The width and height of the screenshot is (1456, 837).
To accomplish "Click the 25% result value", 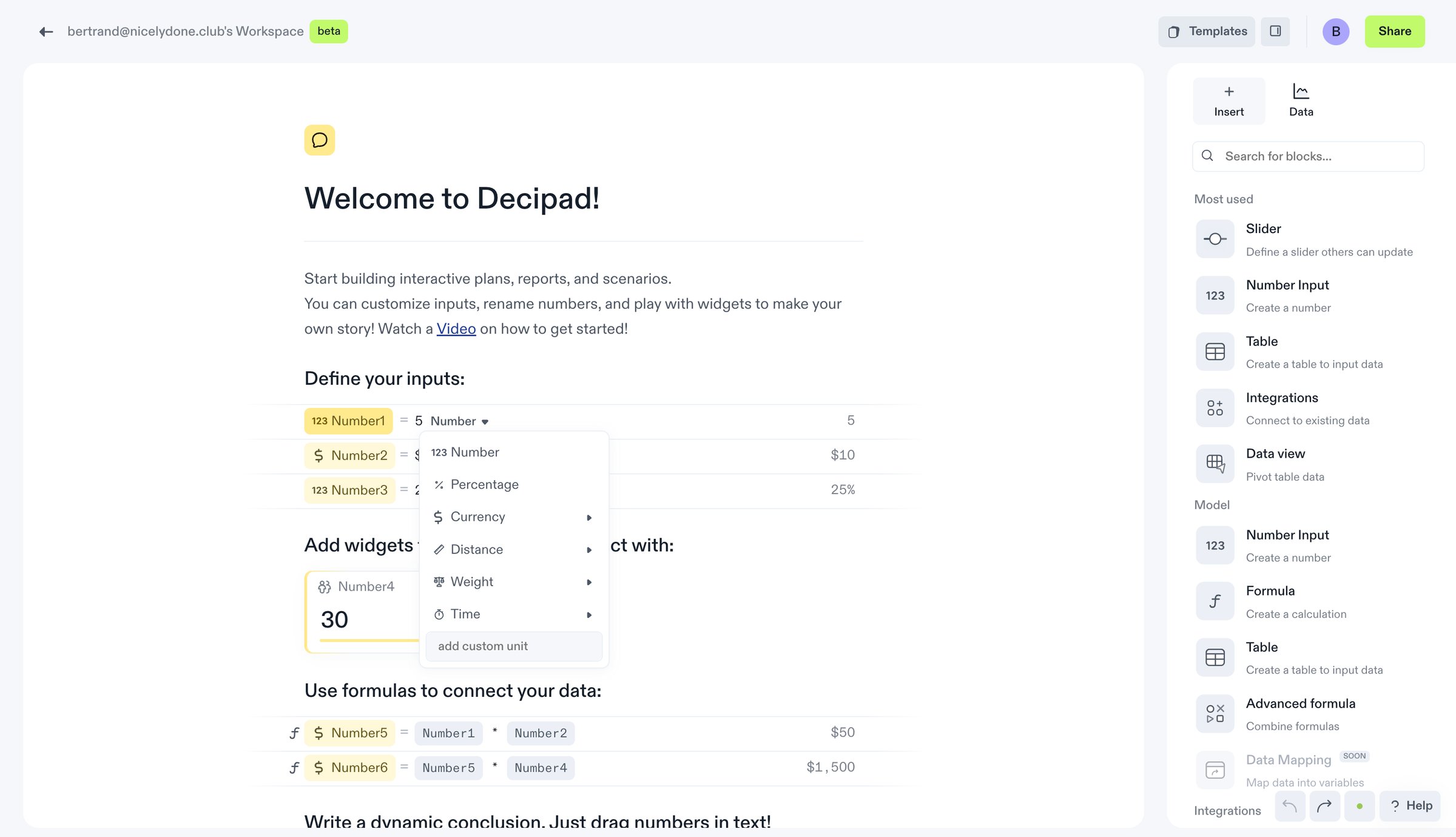I will pos(843,490).
